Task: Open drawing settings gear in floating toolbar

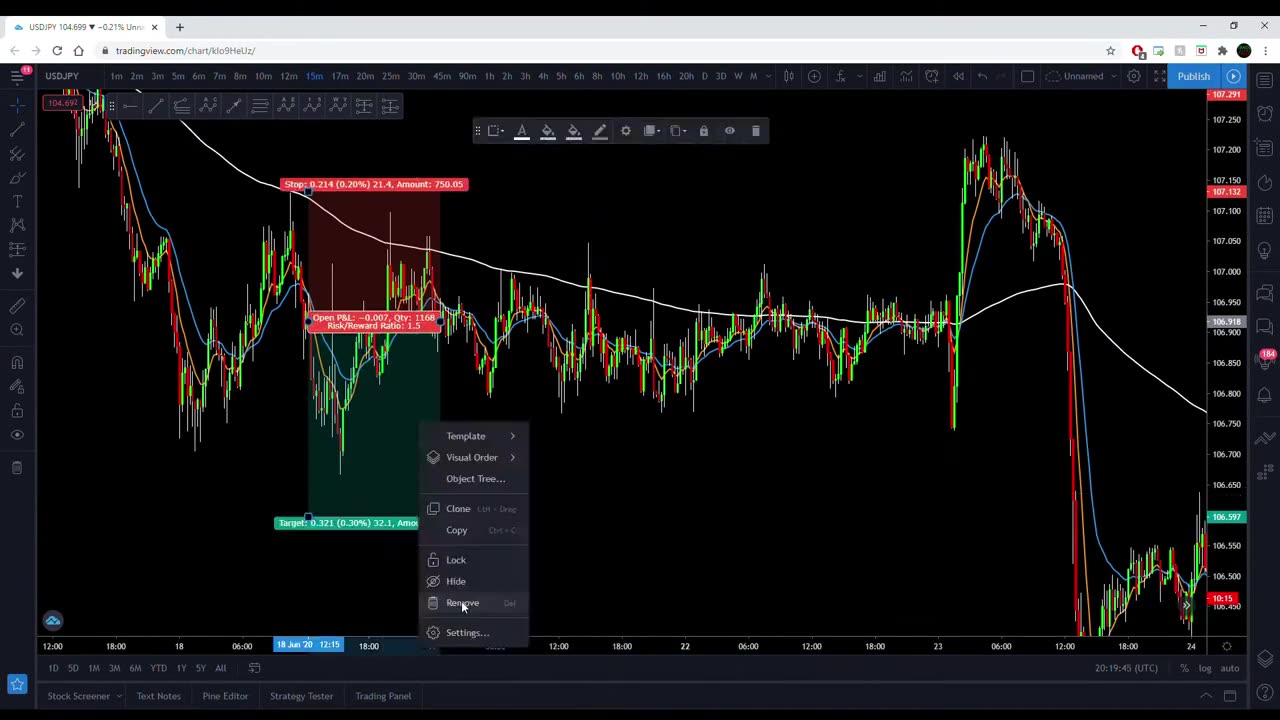Action: (626, 131)
